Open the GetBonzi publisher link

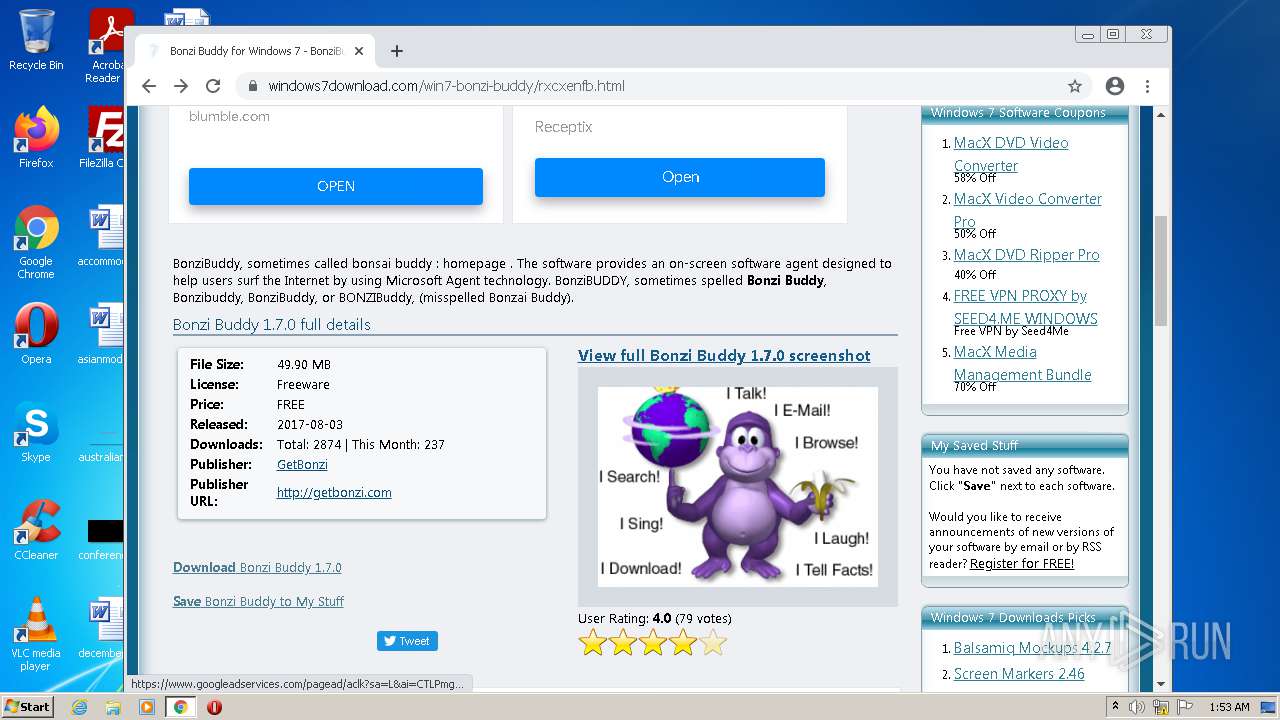pos(302,464)
